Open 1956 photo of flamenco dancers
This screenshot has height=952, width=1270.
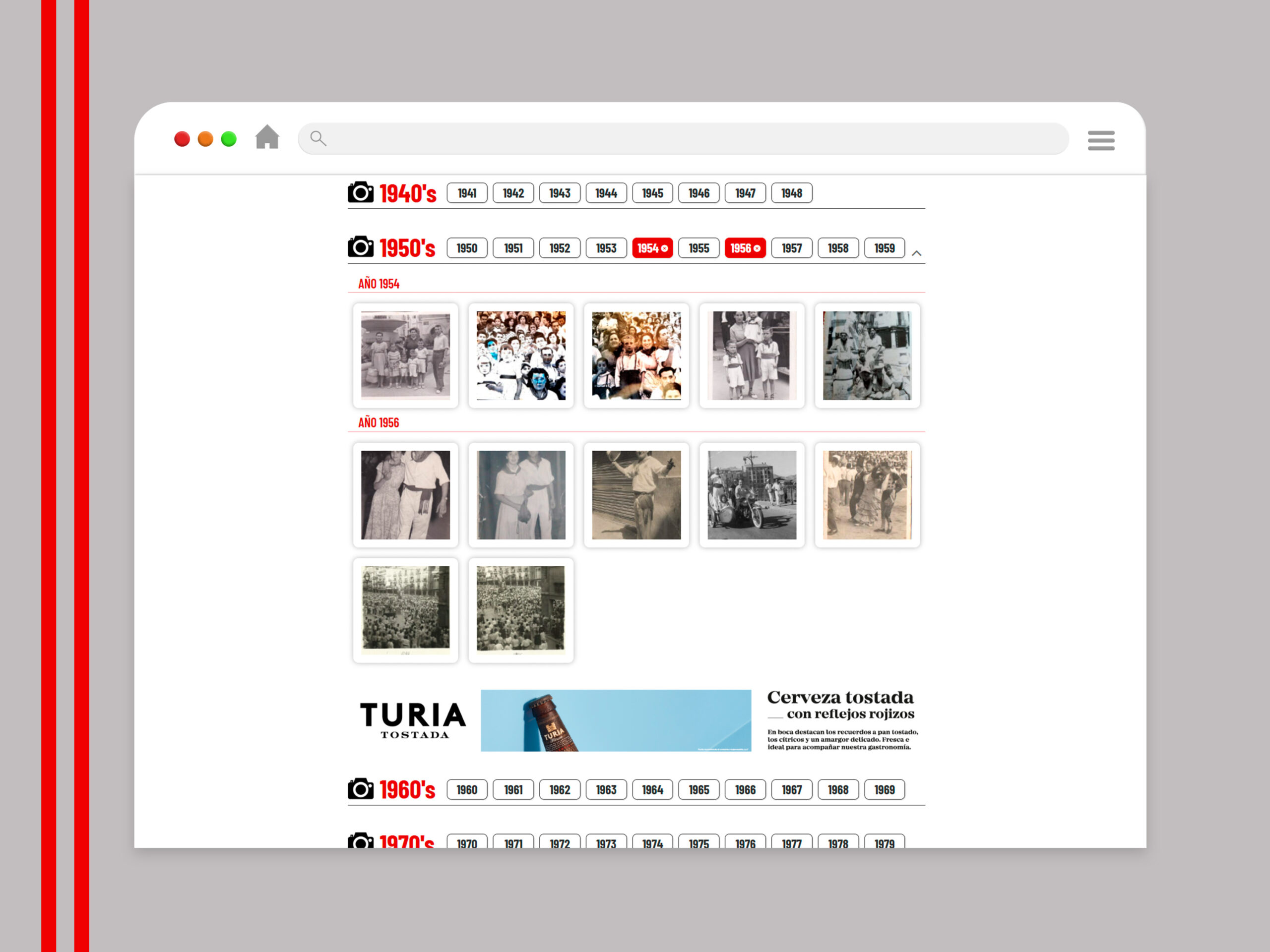click(x=867, y=495)
